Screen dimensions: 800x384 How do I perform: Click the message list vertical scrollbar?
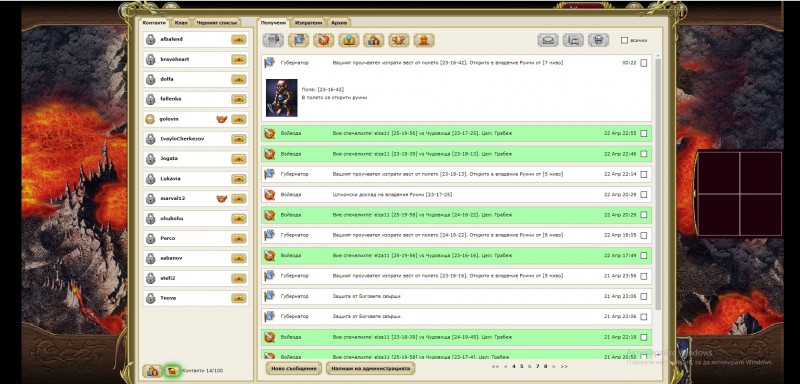(x=657, y=184)
